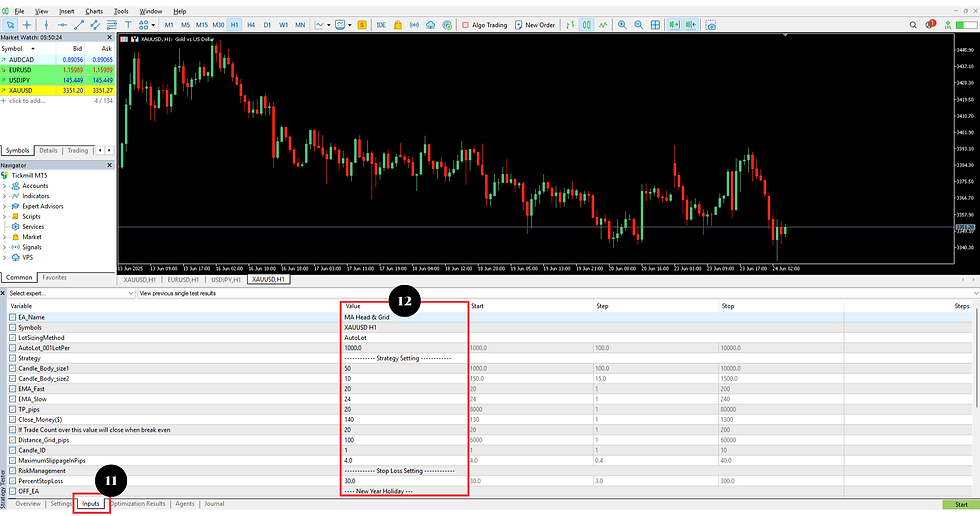Viewport: 980px width, 516px height.
Task: Open the VPS cloud icon
Action: [x=431, y=25]
